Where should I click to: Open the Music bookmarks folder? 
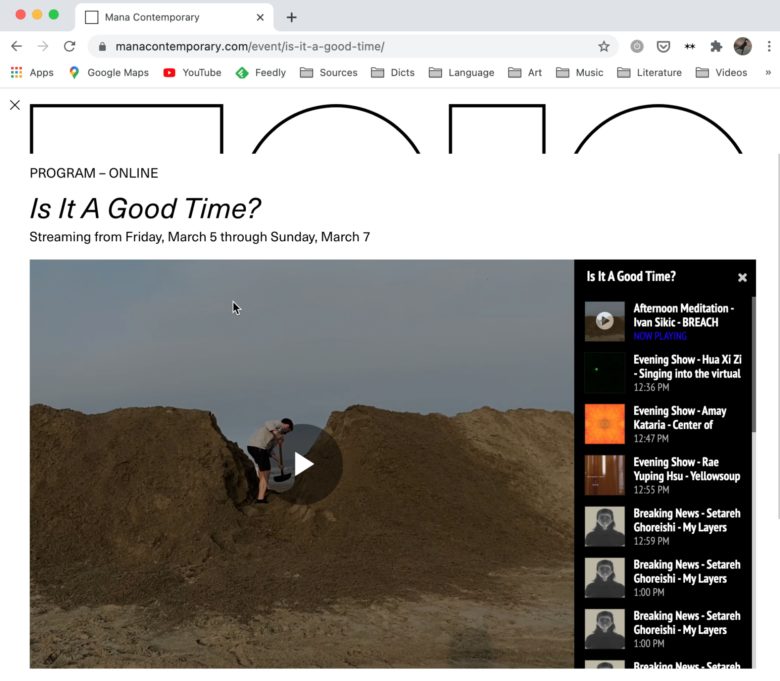point(579,72)
